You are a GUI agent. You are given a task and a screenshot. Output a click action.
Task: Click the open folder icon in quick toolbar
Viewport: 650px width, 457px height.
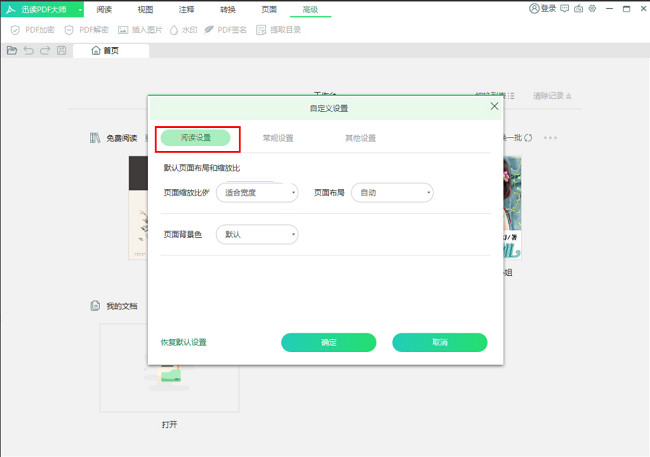tap(12, 50)
